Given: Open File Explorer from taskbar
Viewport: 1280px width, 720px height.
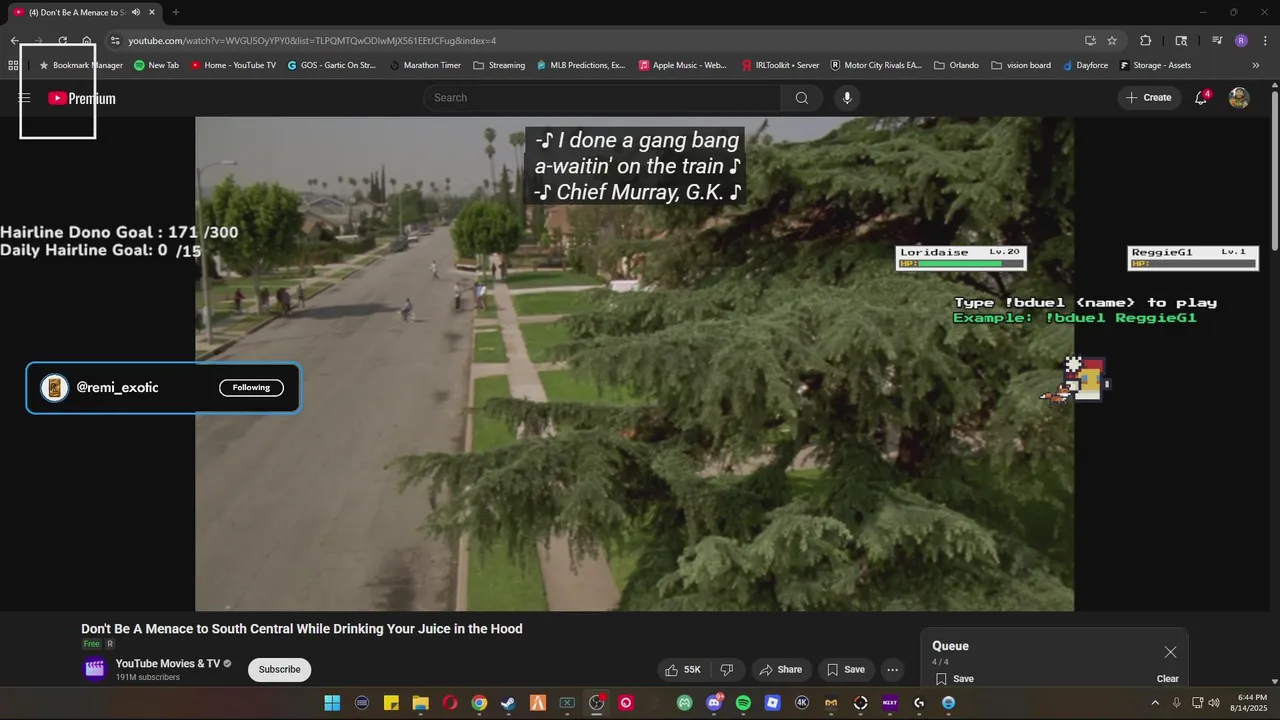Looking at the screenshot, I should tap(420, 703).
